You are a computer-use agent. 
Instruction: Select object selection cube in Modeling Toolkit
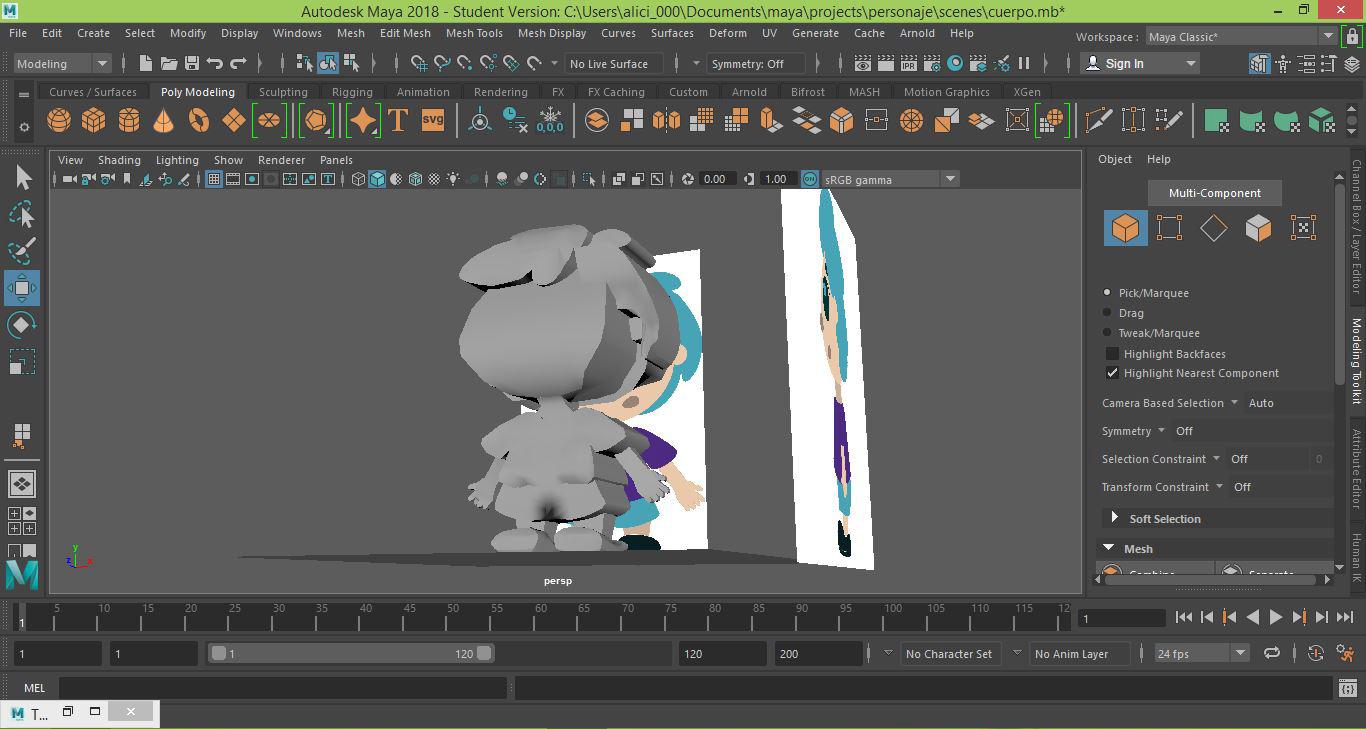point(1125,228)
